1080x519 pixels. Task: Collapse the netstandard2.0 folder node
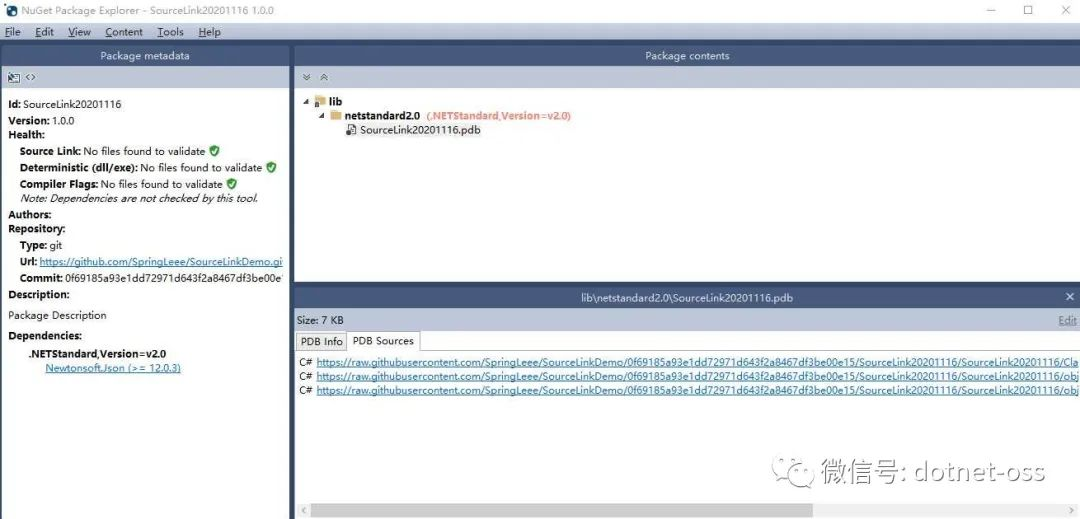pos(322,116)
